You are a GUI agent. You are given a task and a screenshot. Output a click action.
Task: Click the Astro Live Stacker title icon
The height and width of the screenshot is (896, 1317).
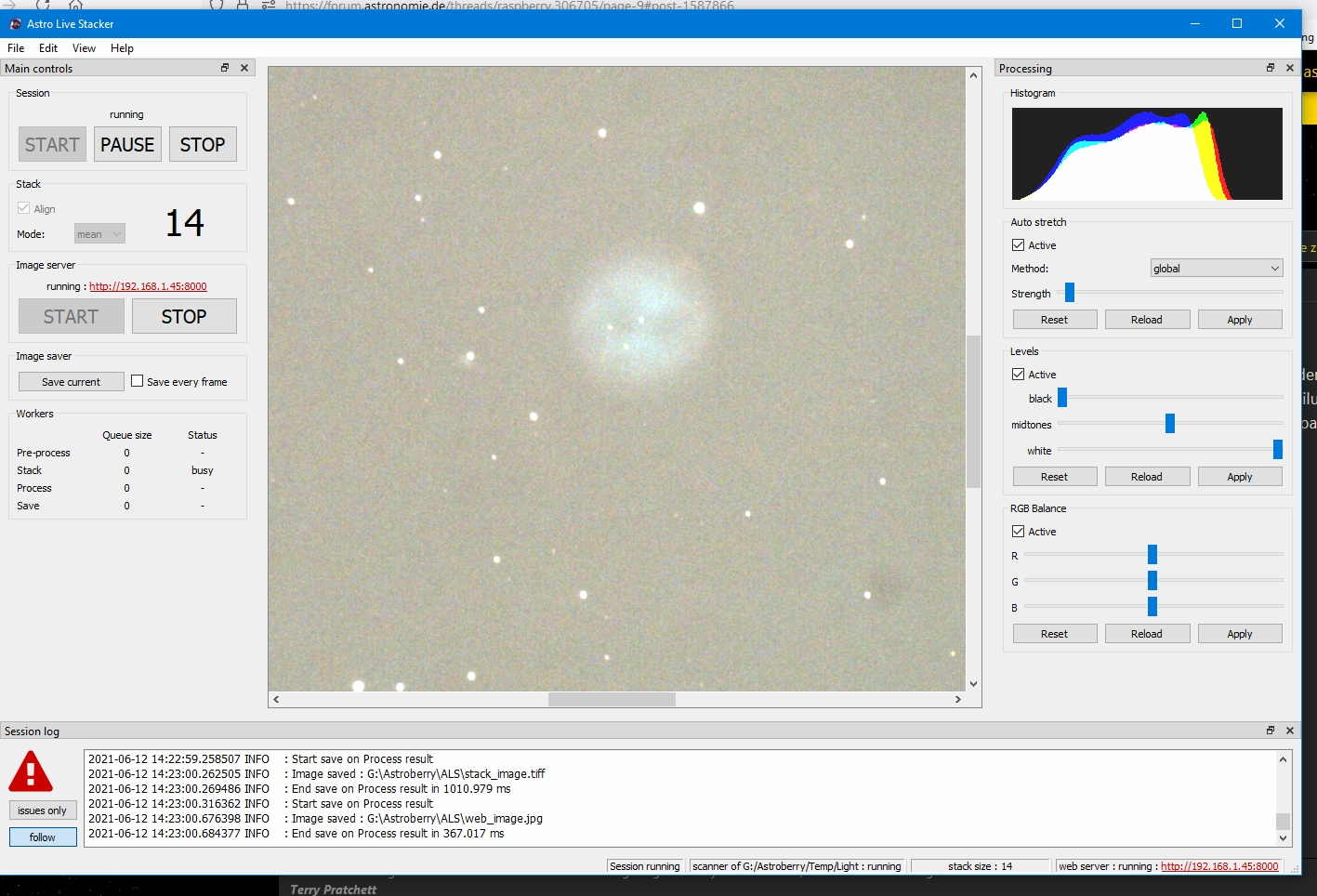(15, 23)
